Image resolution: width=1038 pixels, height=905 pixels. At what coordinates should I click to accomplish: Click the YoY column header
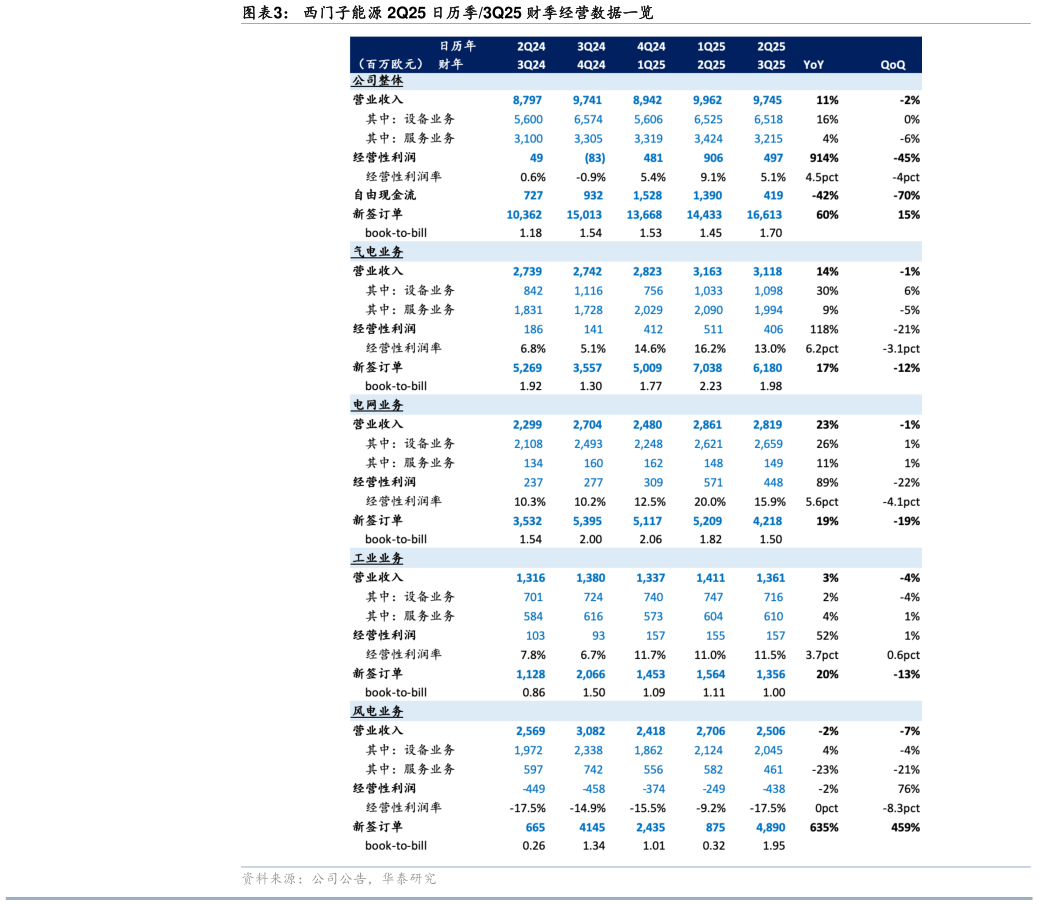point(813,64)
